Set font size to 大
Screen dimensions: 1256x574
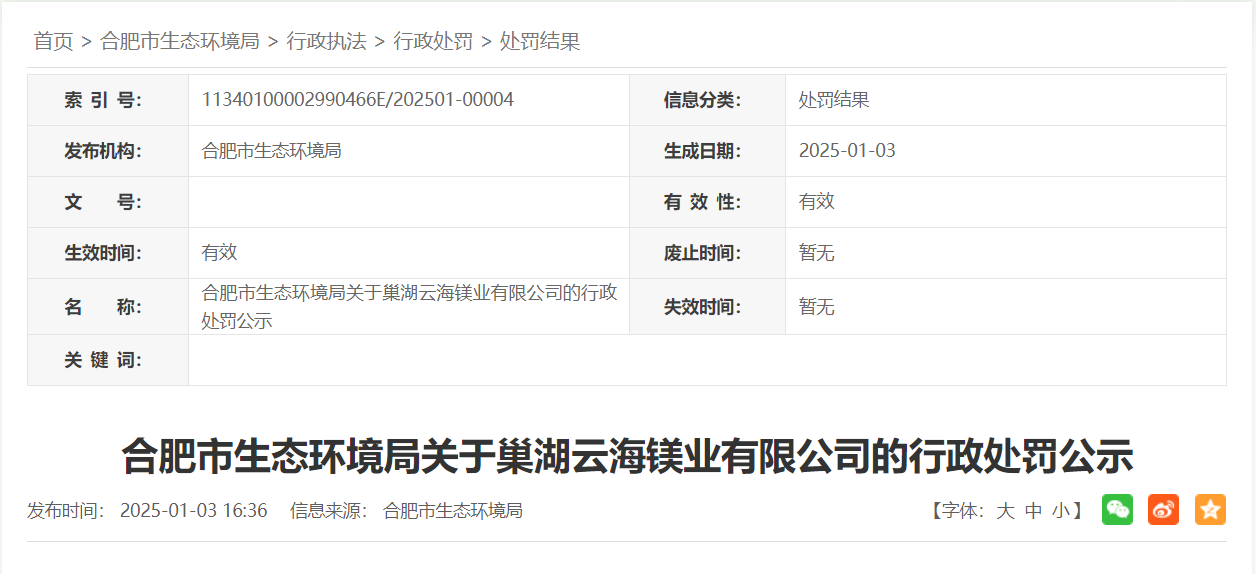(1005, 510)
